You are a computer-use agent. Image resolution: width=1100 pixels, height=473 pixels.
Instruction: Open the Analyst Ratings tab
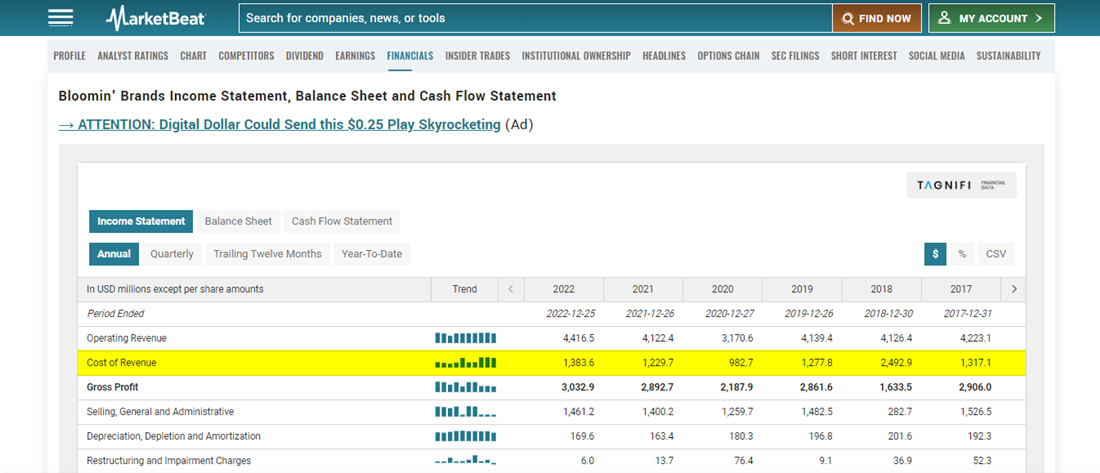[133, 56]
